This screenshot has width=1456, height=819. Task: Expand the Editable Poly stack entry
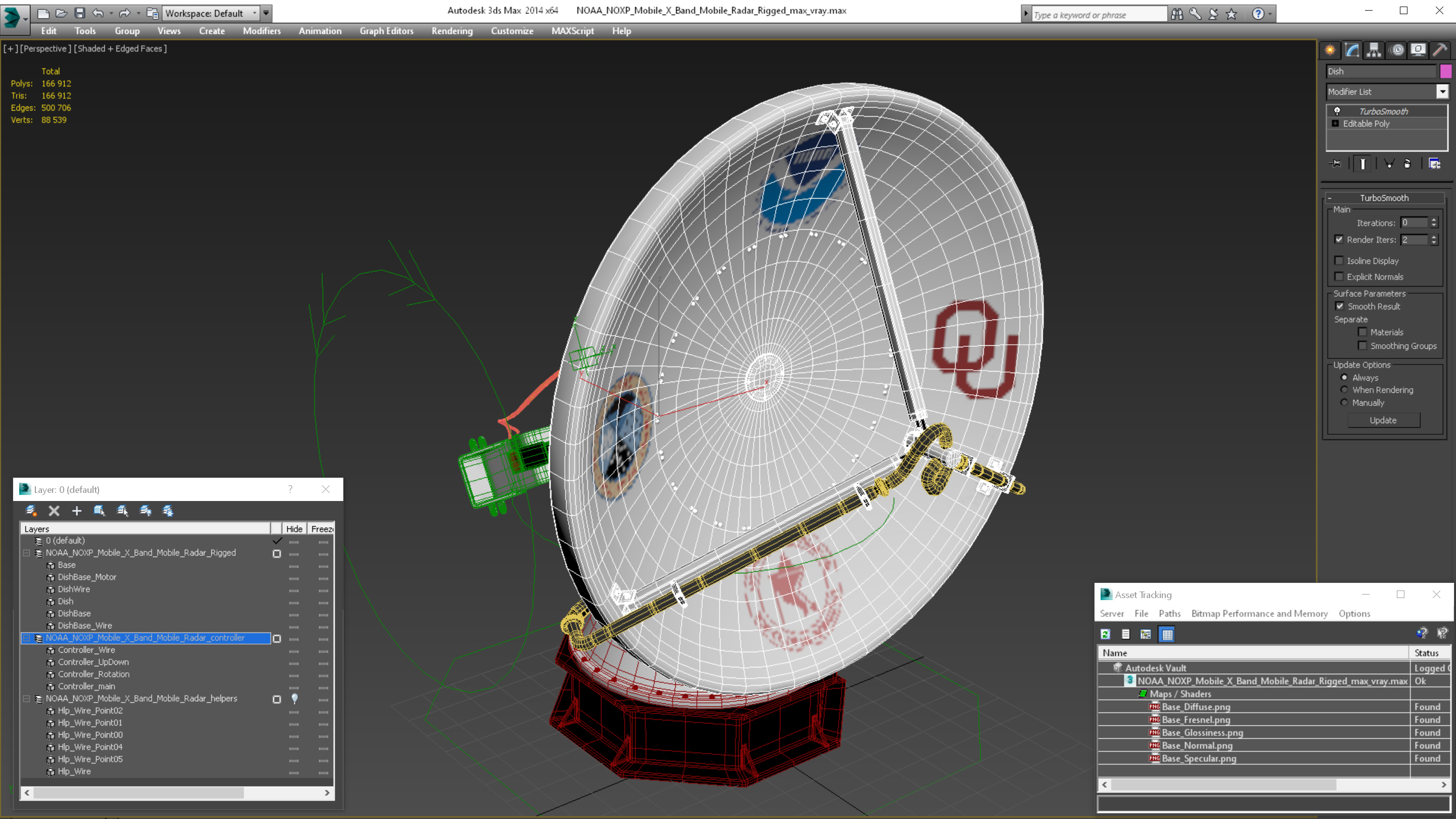coord(1336,123)
